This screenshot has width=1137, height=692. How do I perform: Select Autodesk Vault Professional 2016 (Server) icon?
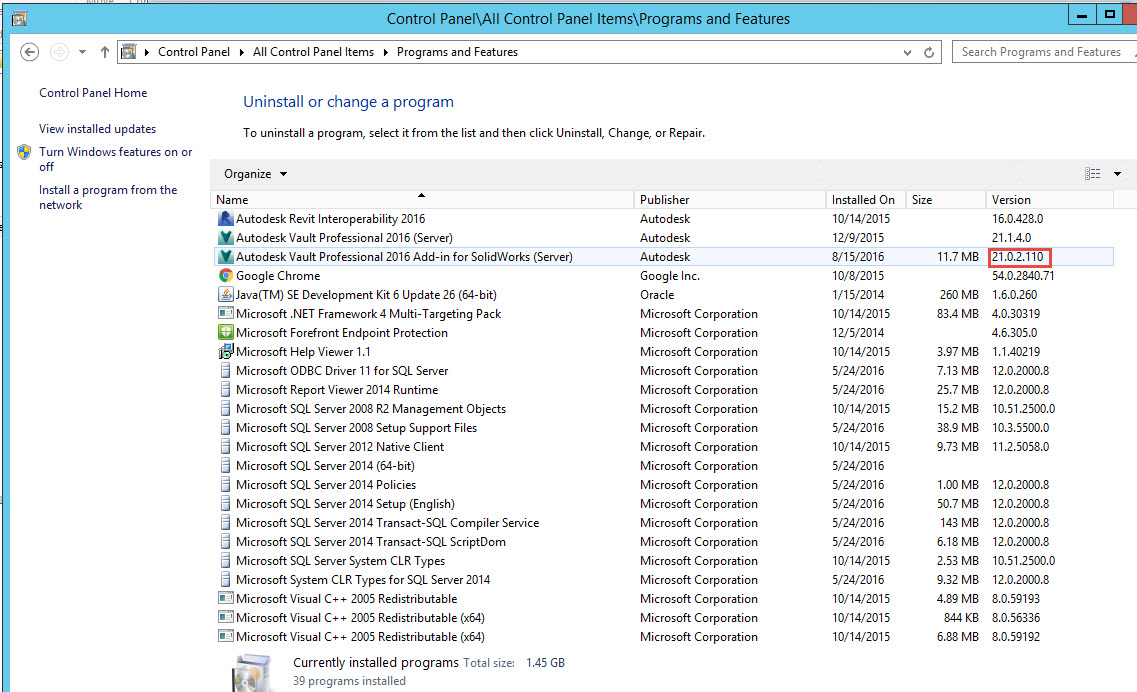tap(226, 237)
